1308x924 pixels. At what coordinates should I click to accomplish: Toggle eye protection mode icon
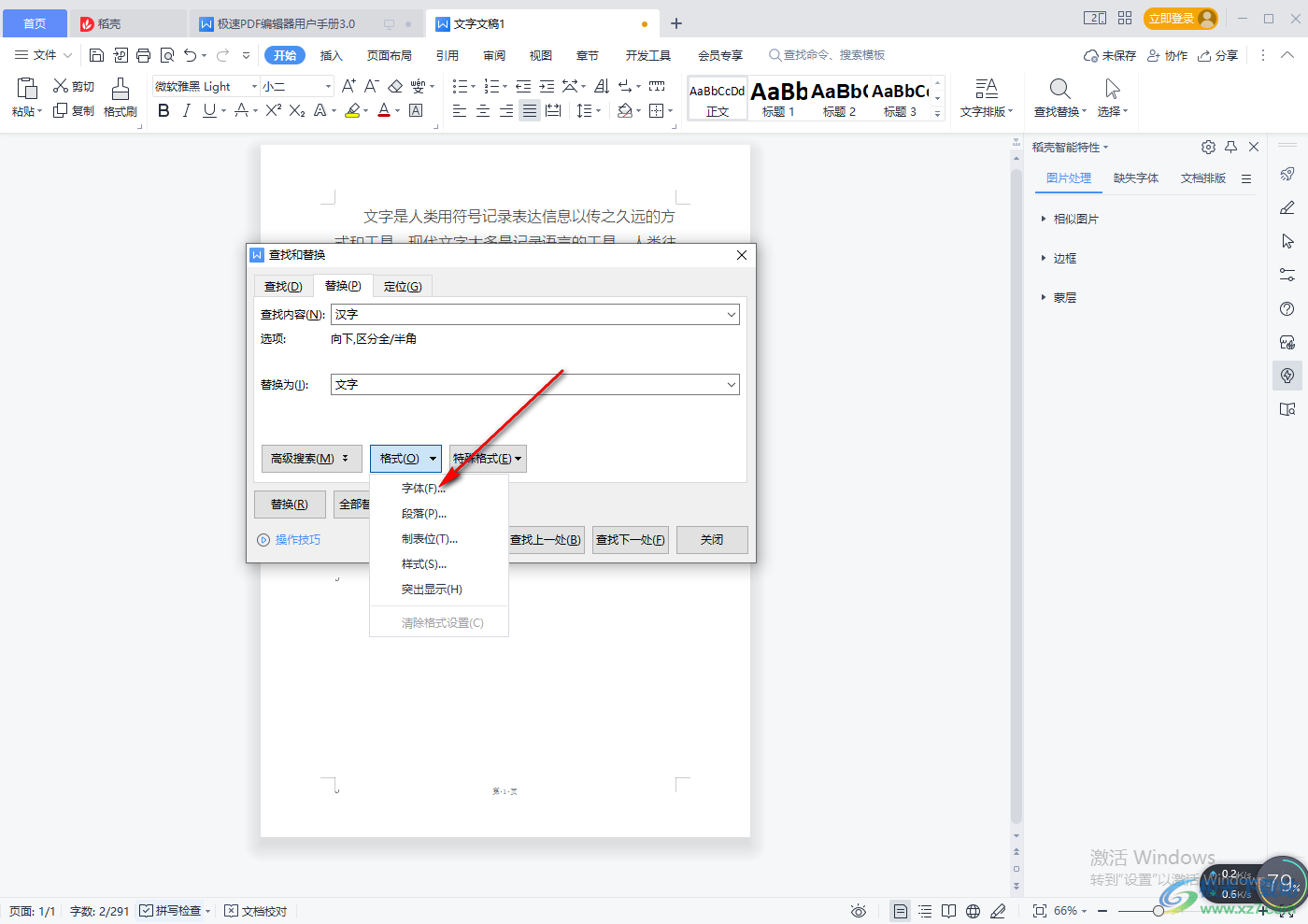(x=859, y=911)
